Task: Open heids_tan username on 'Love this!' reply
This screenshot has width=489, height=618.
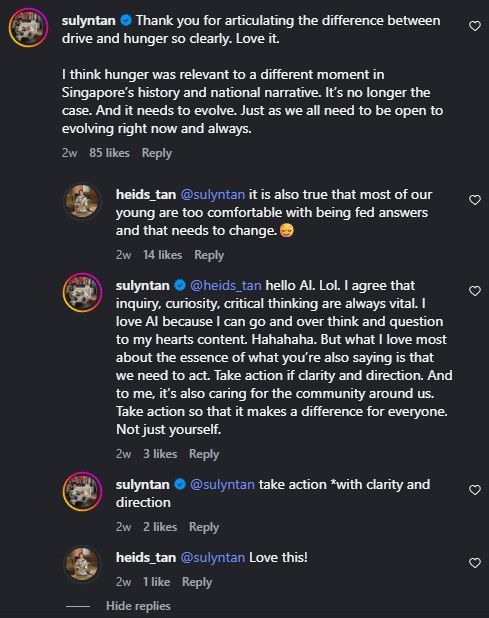Action: click(x=146, y=558)
